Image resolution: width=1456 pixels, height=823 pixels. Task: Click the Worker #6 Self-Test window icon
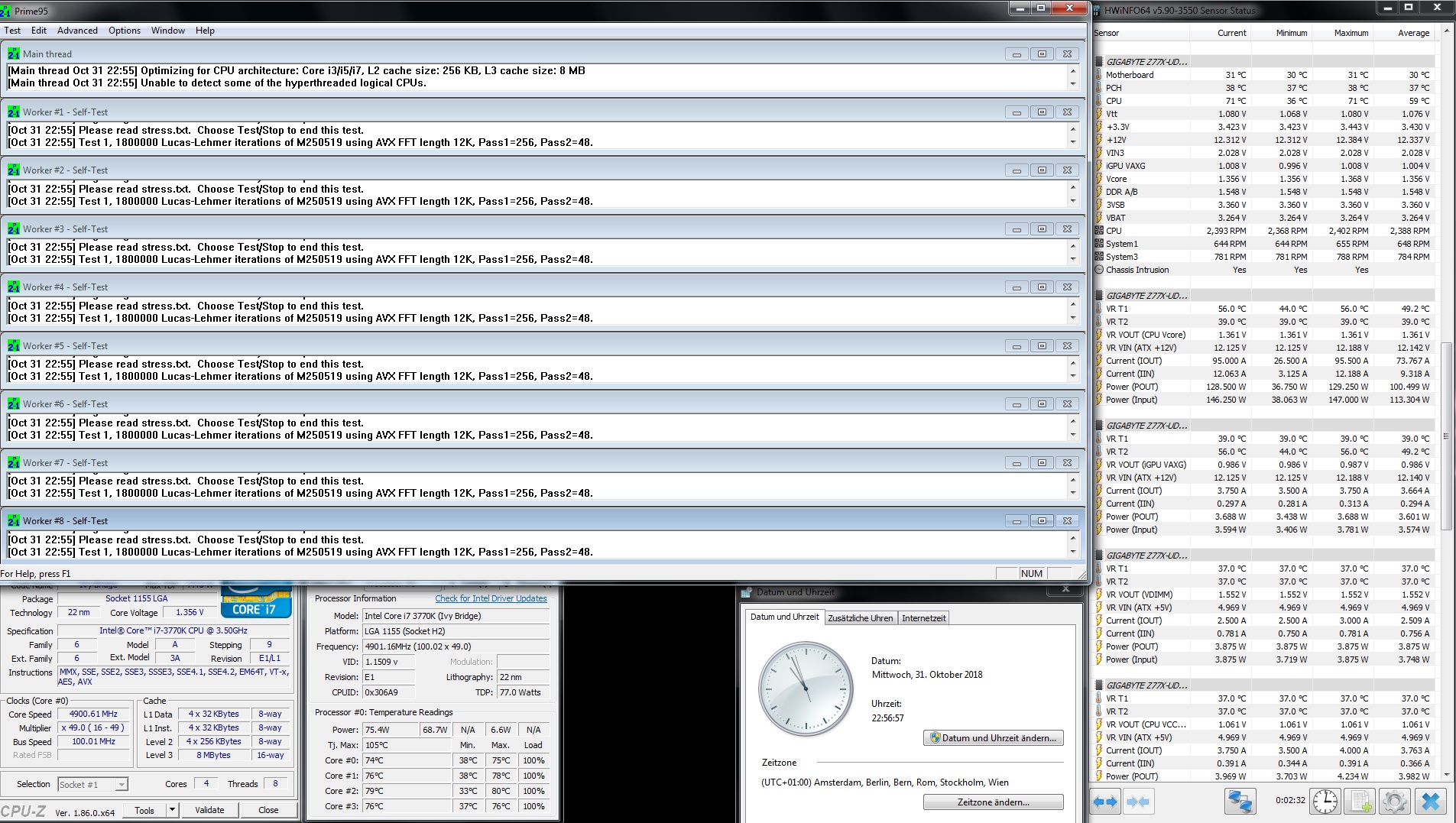14,404
